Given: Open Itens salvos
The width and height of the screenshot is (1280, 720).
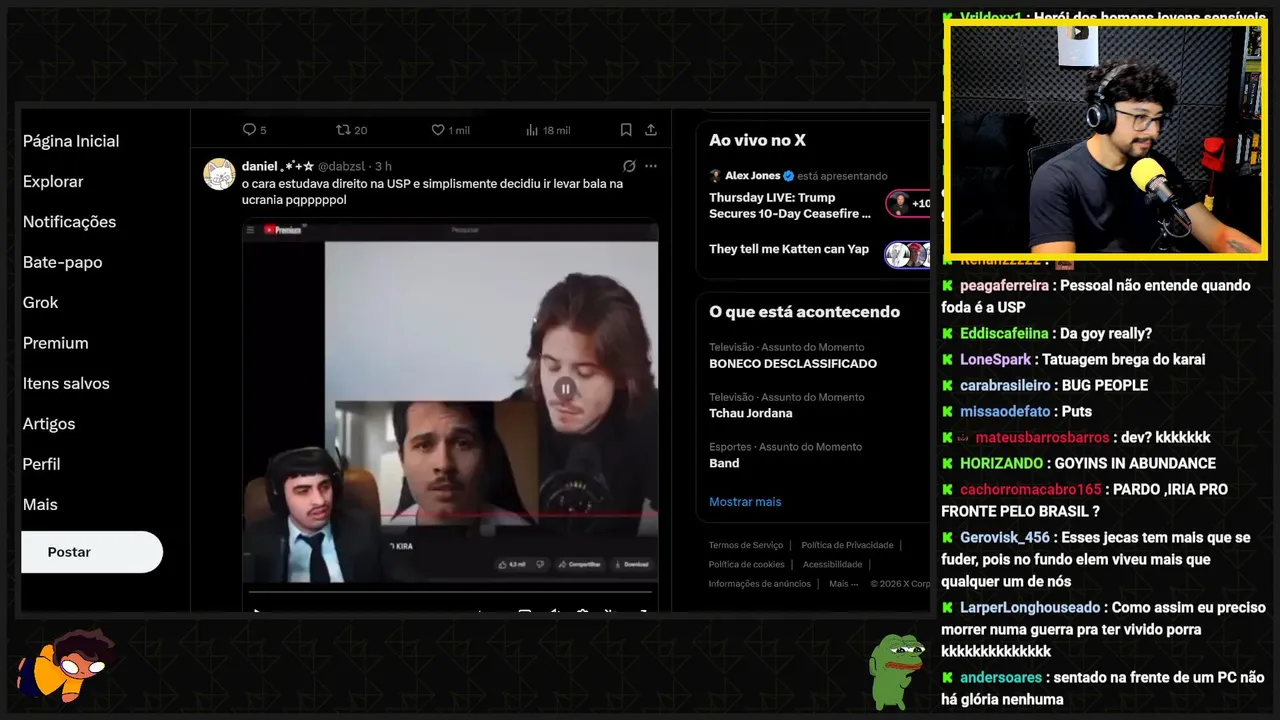Looking at the screenshot, I should [66, 383].
